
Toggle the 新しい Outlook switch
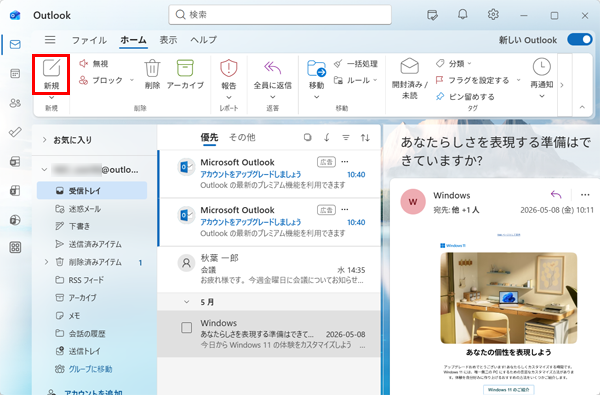(580, 40)
